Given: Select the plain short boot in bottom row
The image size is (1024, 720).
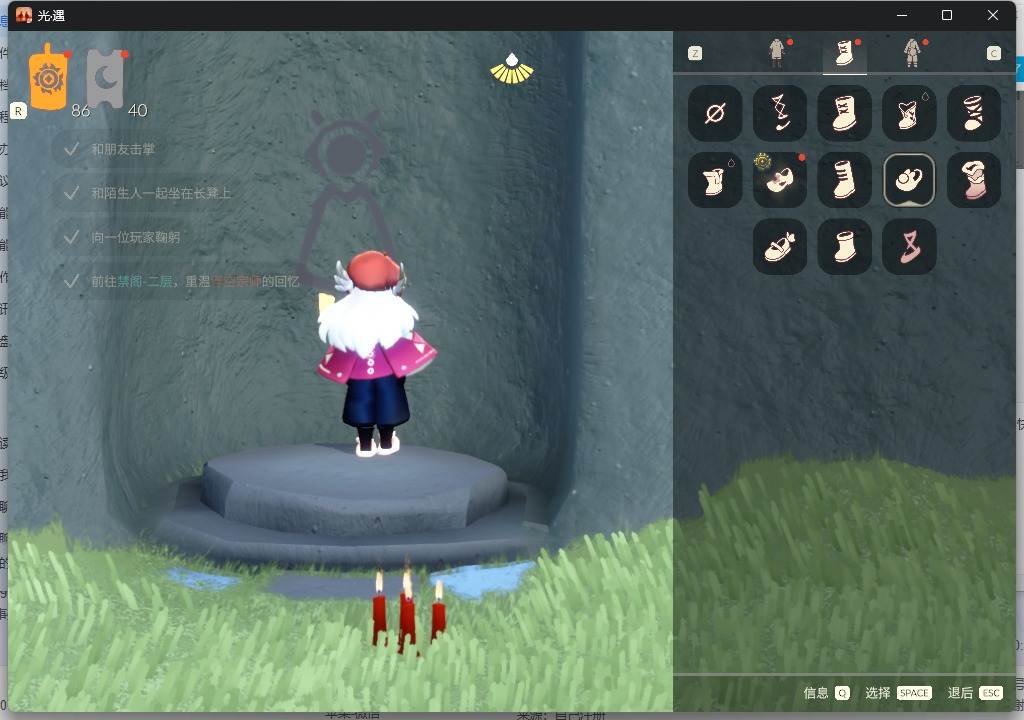Looking at the screenshot, I should [844, 246].
